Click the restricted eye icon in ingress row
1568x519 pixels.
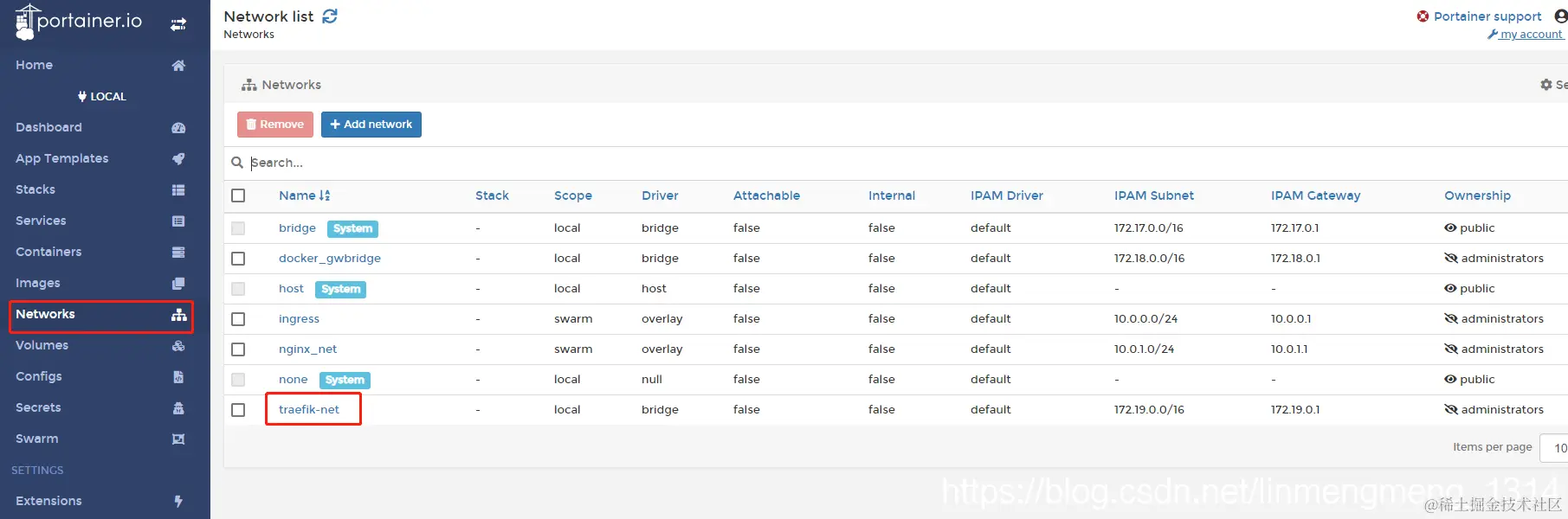tap(1451, 319)
